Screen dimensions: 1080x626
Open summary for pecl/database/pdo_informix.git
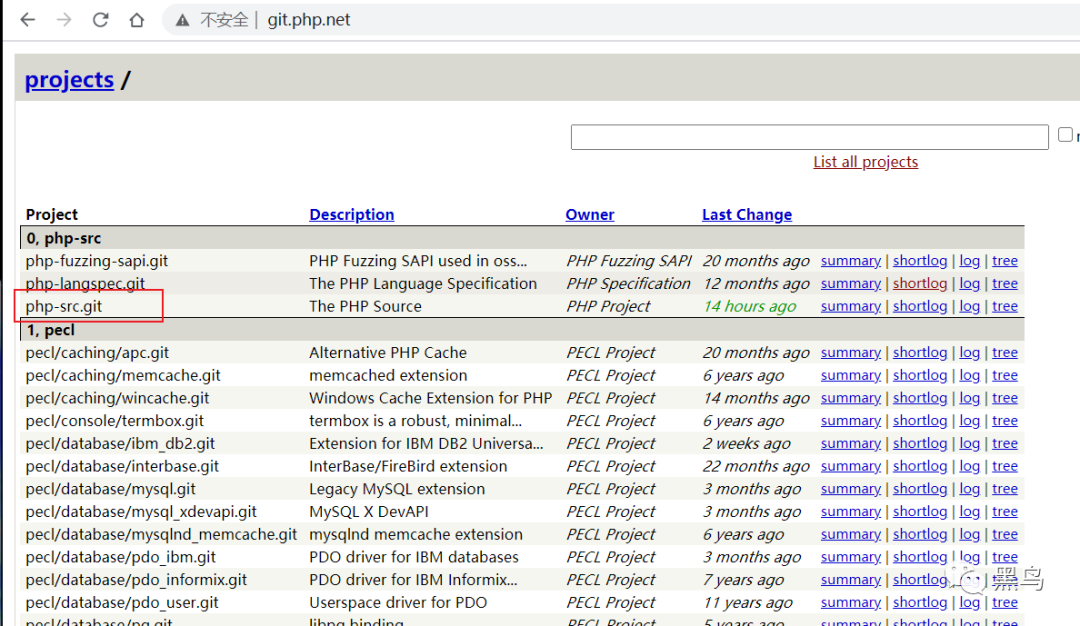point(851,580)
